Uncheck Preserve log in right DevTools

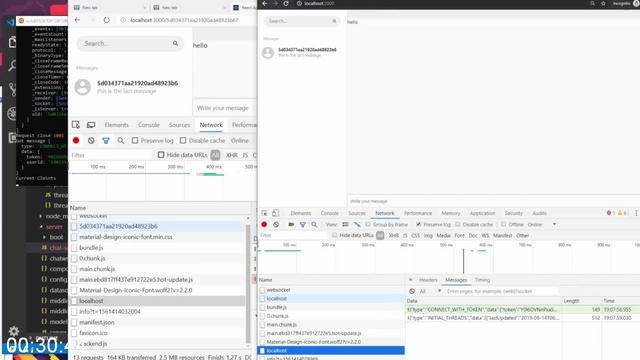pyautogui.click(x=418, y=224)
